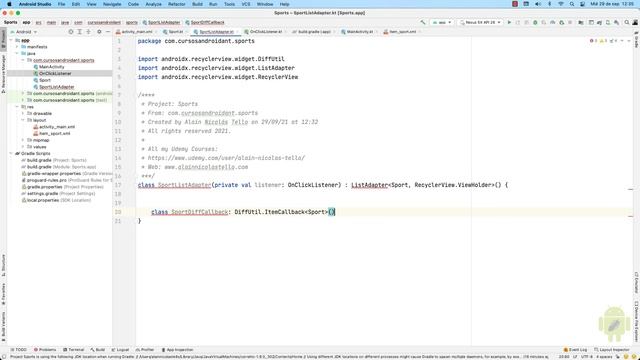The image size is (640, 360).
Task: Hide the project panel with minus icon
Action: (x=108, y=32)
